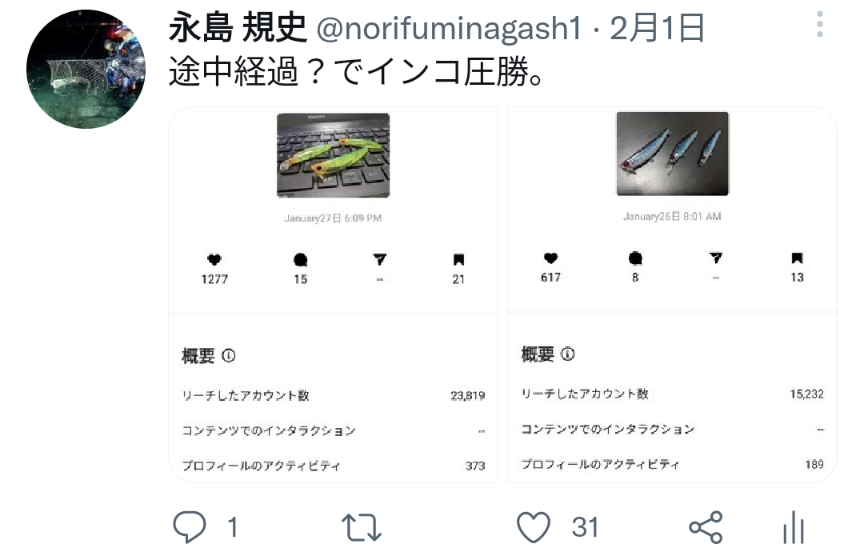View tweet analytics bar chart icon
Image resolution: width=864 pixels, height=551 pixels.
pyautogui.click(x=793, y=527)
